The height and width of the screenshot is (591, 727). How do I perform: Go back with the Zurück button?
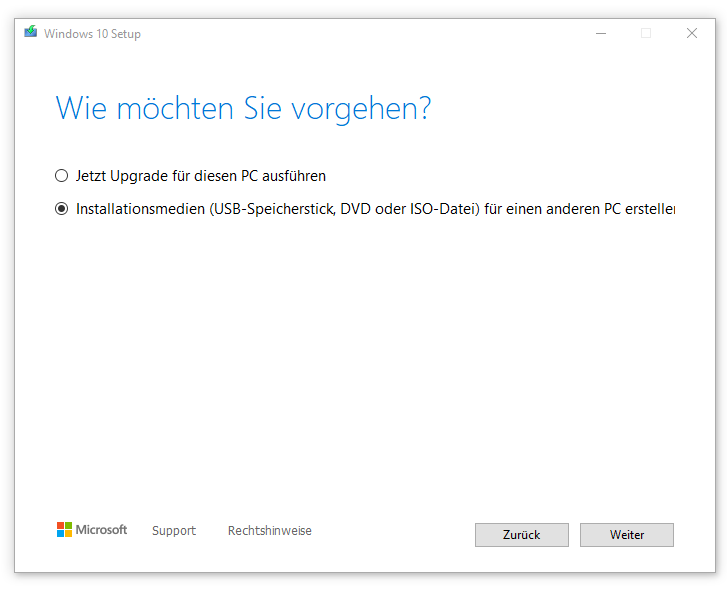522,534
